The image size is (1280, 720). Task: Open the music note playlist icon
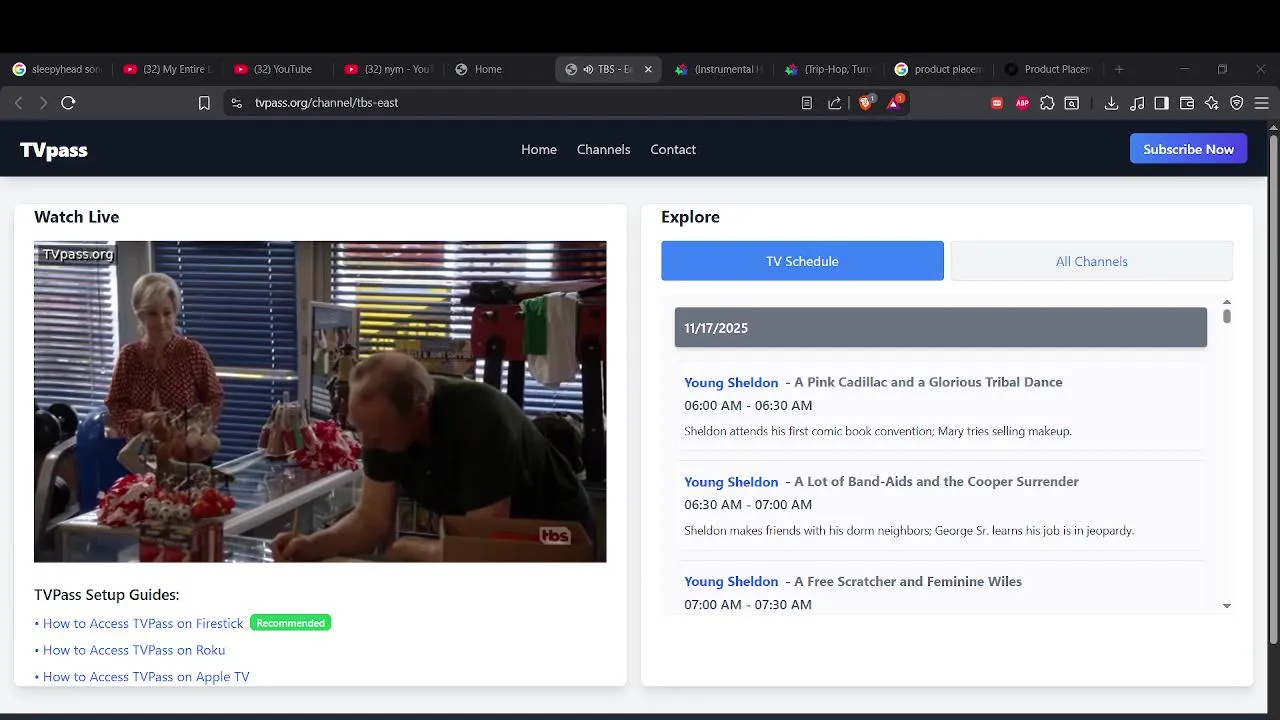coord(1137,103)
